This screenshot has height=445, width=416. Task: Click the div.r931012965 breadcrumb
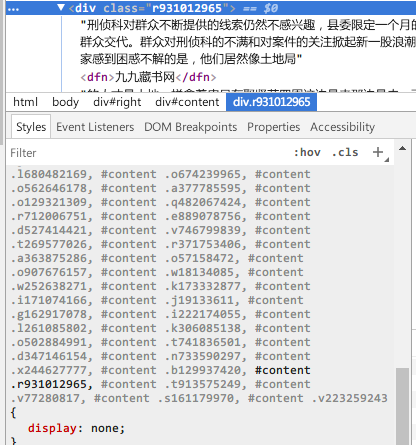[x=271, y=102]
